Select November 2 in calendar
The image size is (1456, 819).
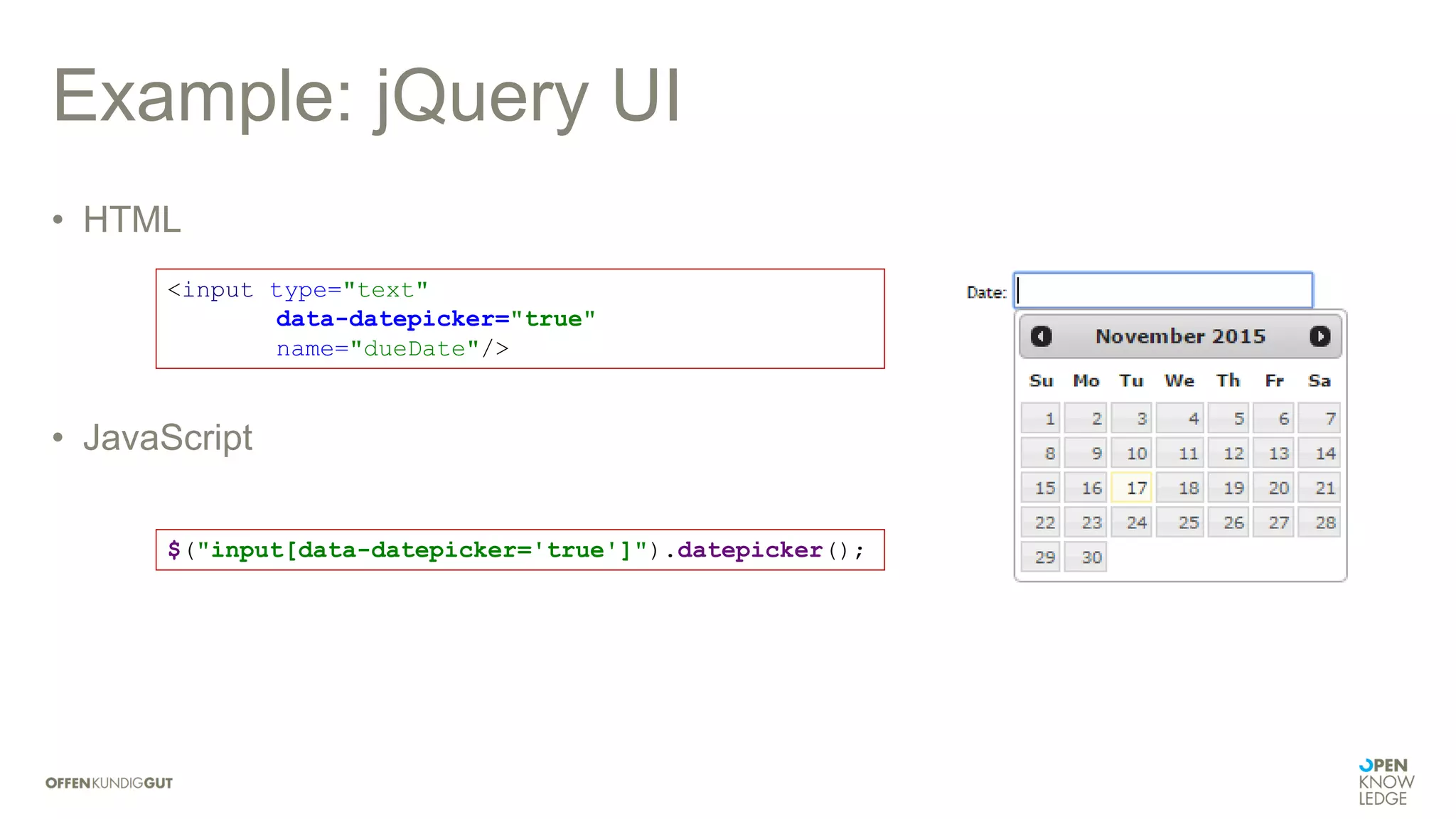point(1086,418)
